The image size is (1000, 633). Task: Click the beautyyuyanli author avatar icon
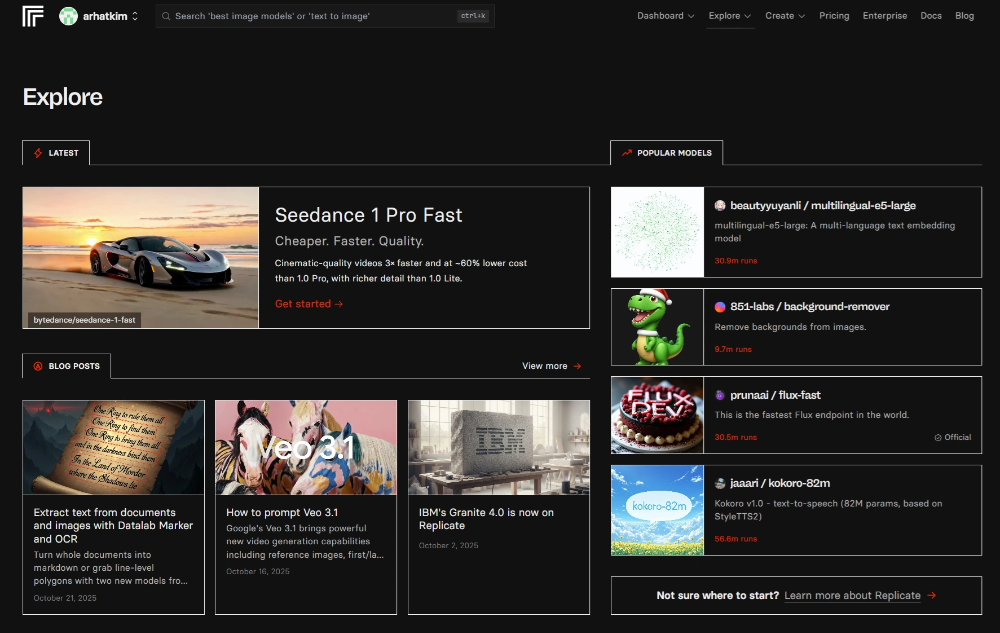point(720,205)
